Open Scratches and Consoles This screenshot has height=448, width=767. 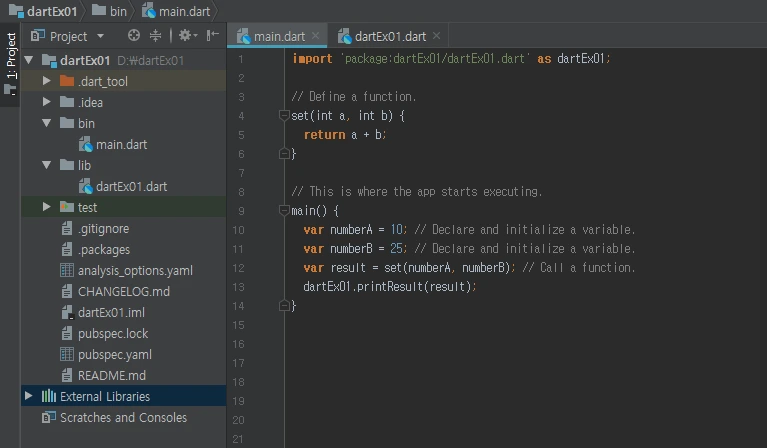pos(122,417)
